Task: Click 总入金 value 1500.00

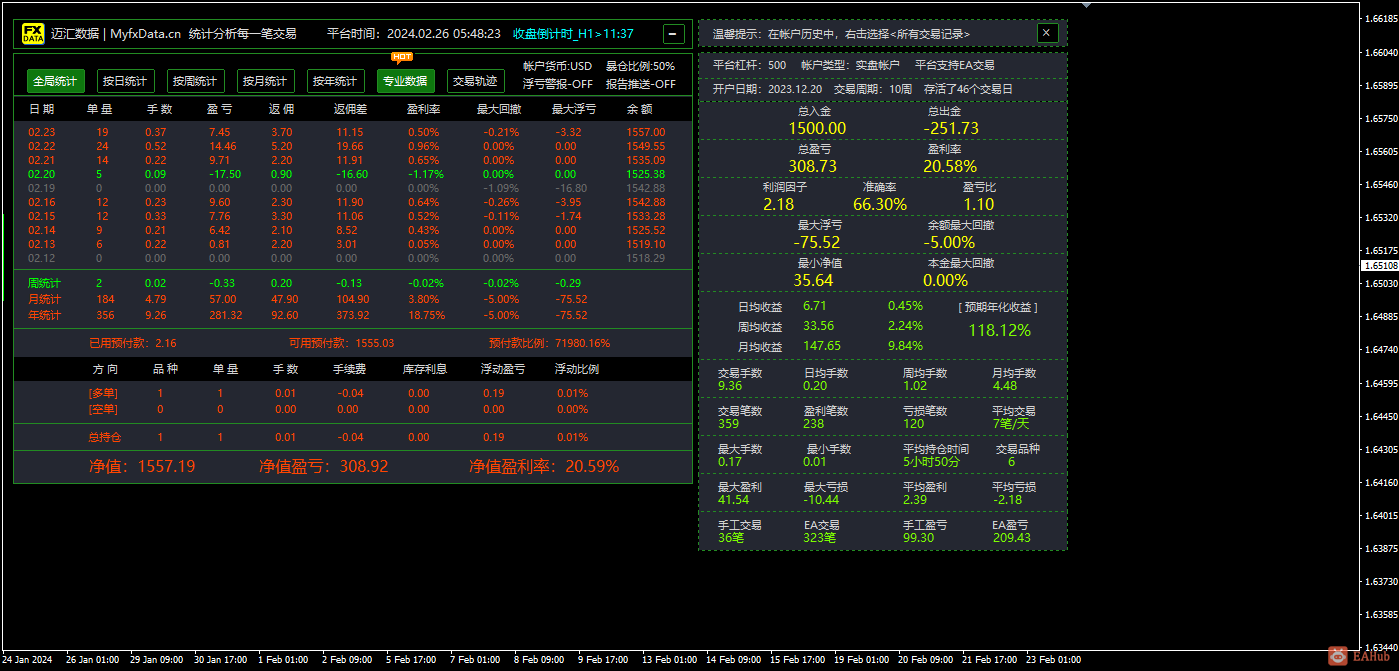Action: [817, 128]
